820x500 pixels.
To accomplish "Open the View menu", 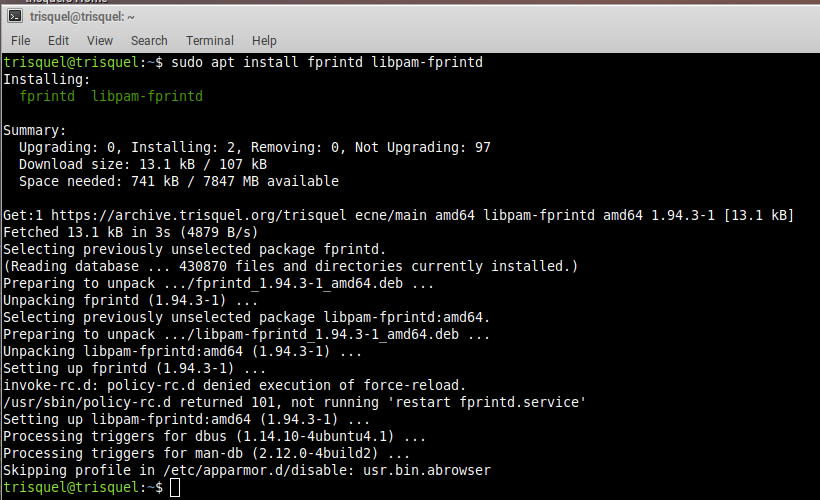I will (100, 41).
